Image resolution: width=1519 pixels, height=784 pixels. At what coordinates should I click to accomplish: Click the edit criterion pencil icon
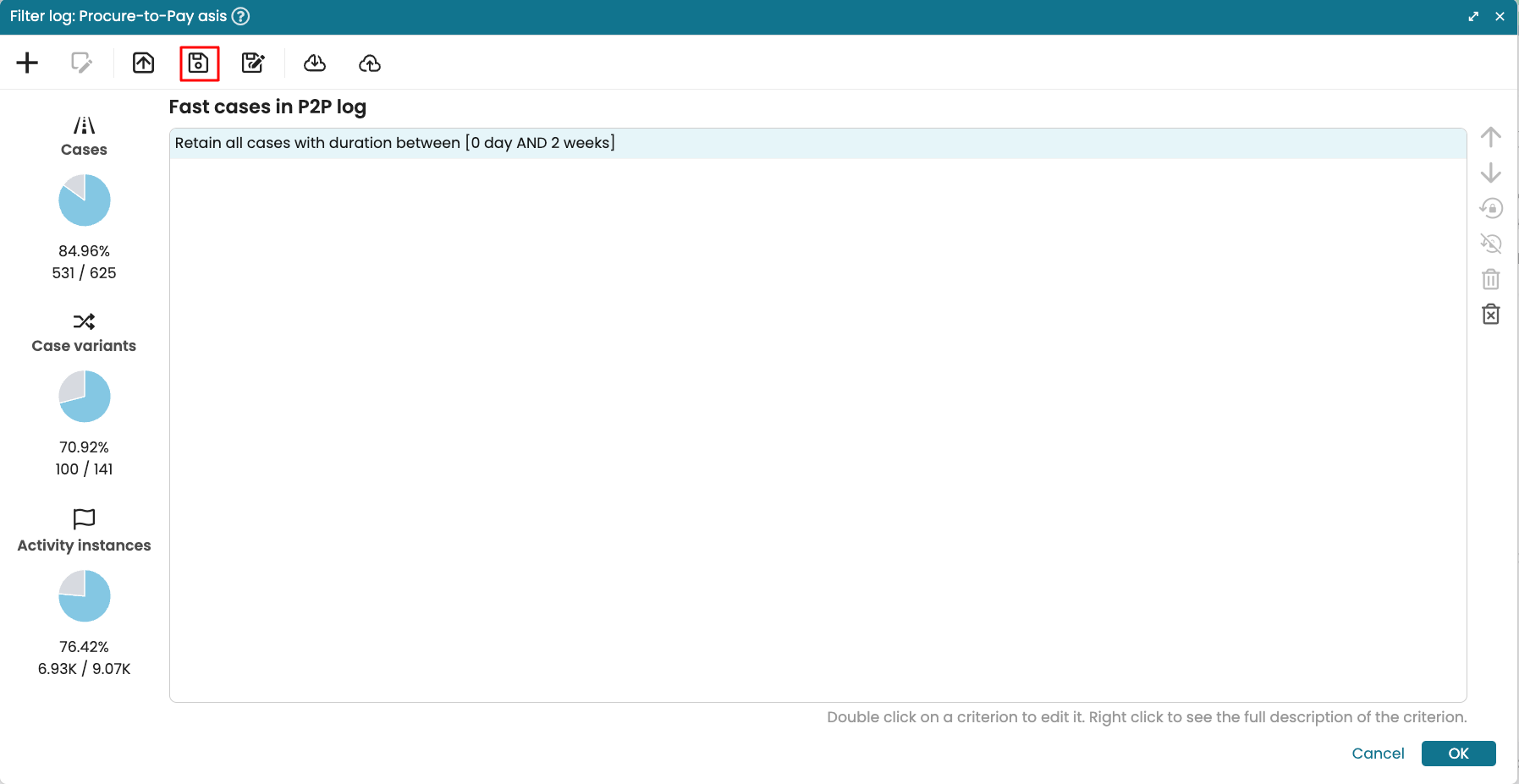pyautogui.click(x=81, y=63)
